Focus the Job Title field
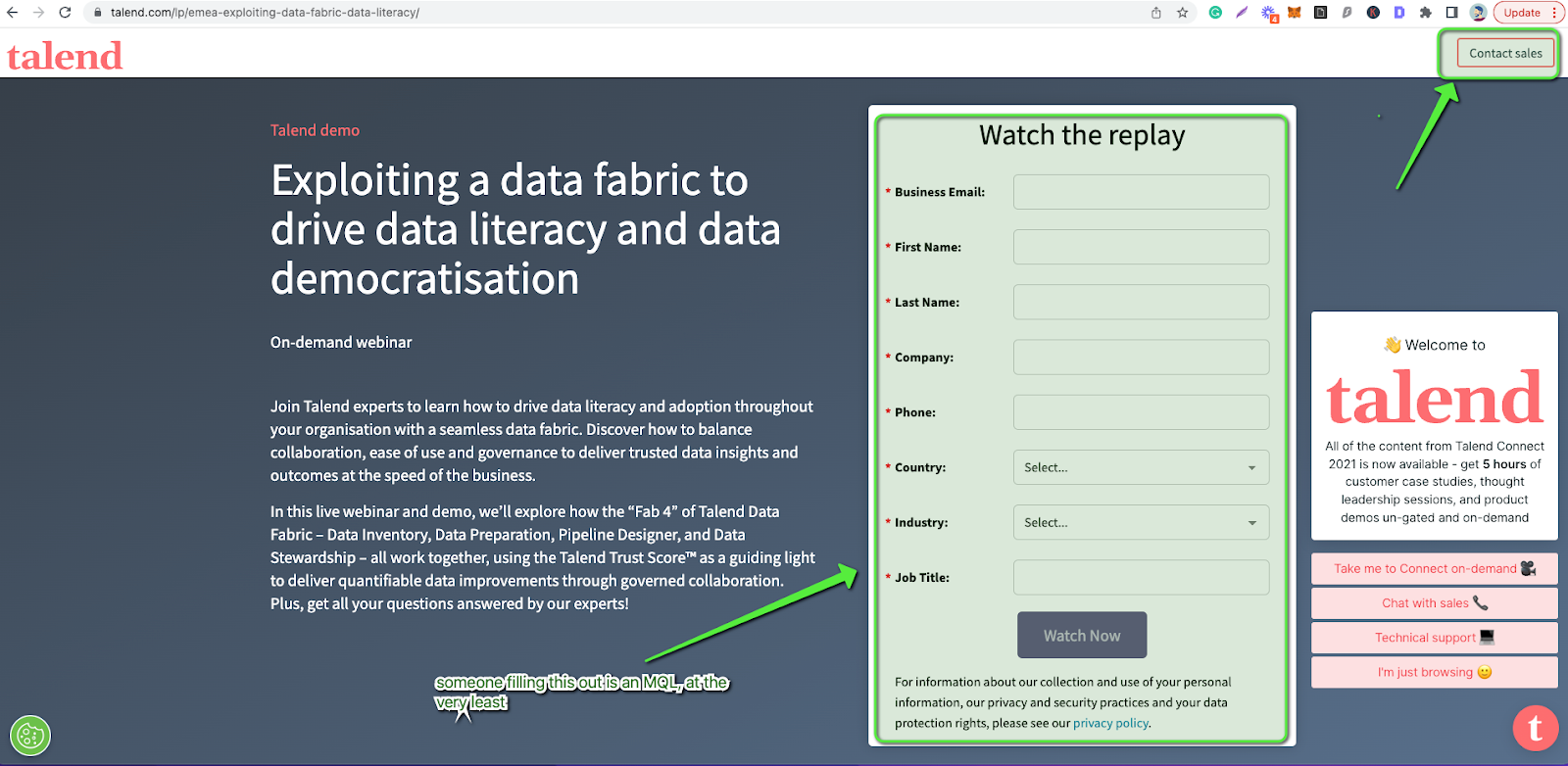Image resolution: width=1568 pixels, height=766 pixels. (1141, 577)
